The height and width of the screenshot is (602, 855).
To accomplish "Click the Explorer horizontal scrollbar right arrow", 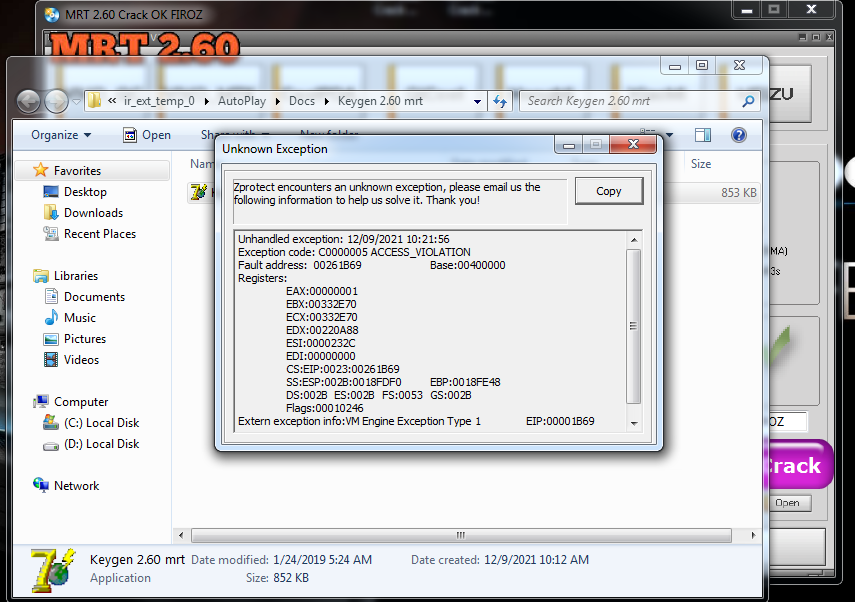I will [753, 535].
